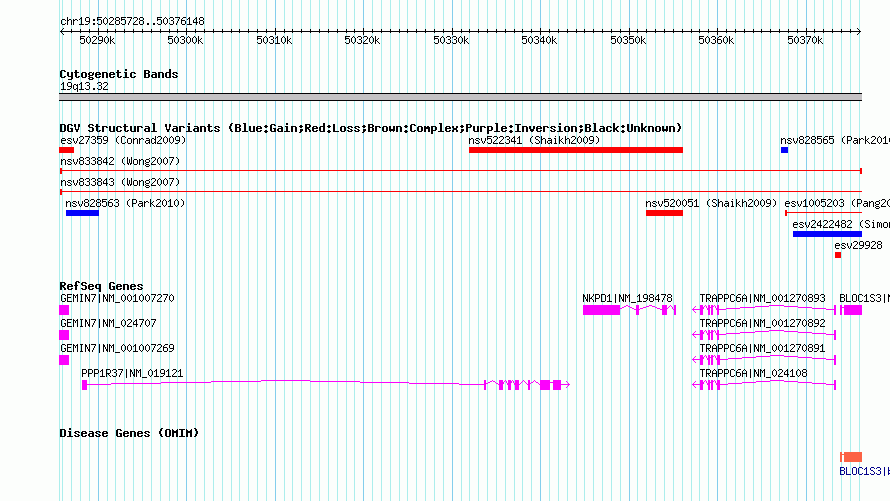Open GEMIN7|NM_024707 gene block
The image size is (890, 501).
tap(64, 335)
